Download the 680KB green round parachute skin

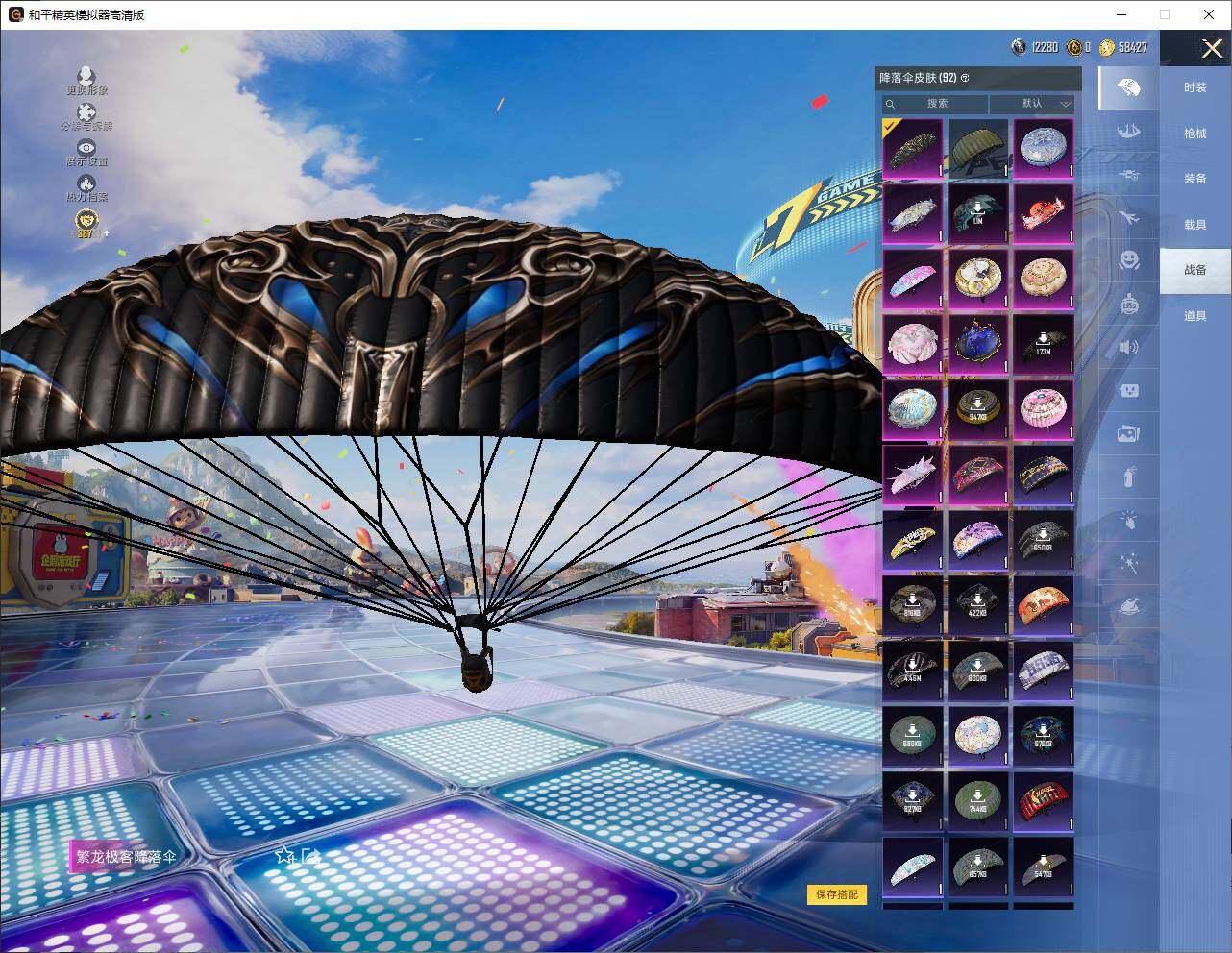[913, 736]
